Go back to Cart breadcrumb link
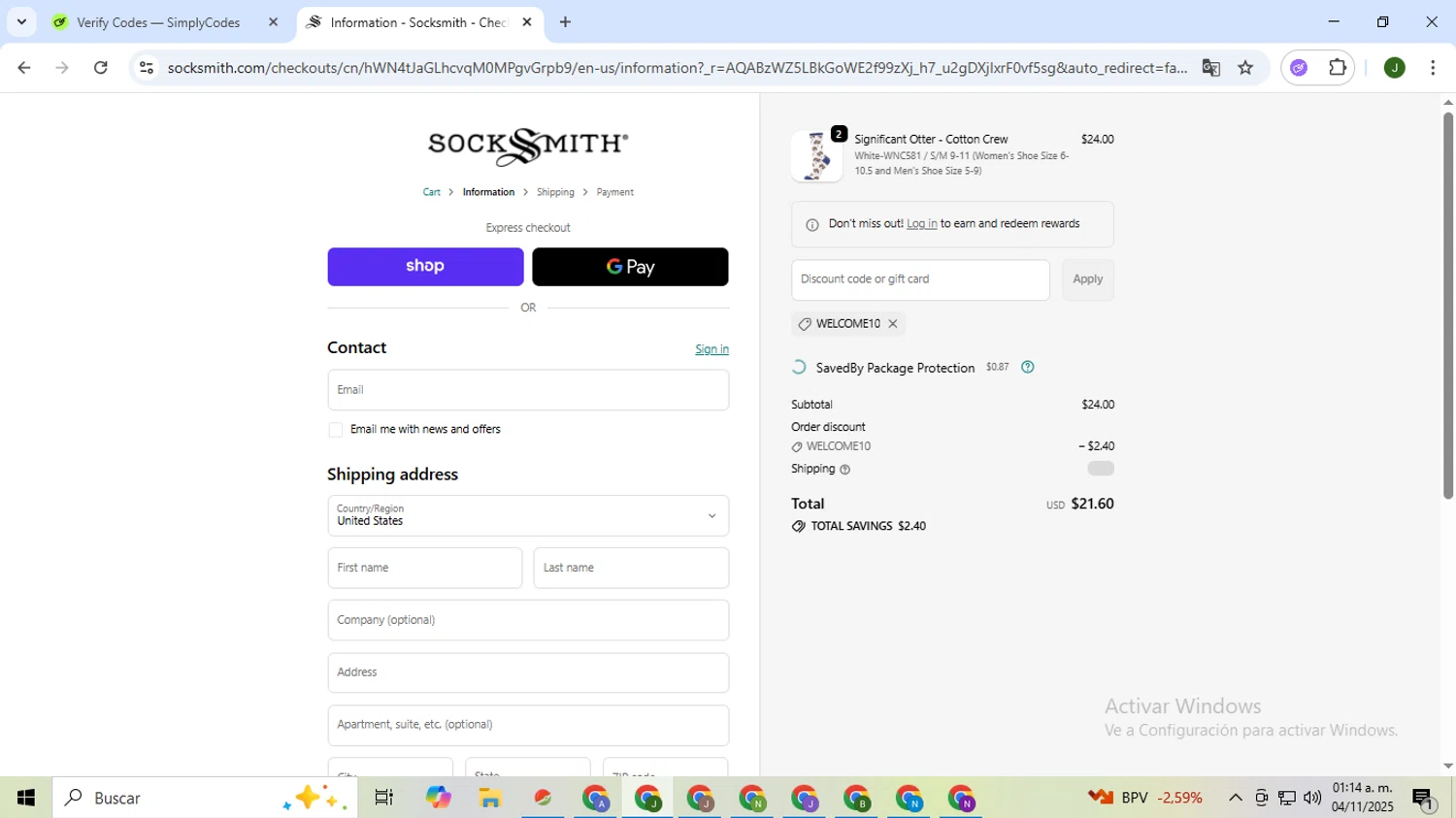Viewport: 1456px width, 818px height. 432,192
